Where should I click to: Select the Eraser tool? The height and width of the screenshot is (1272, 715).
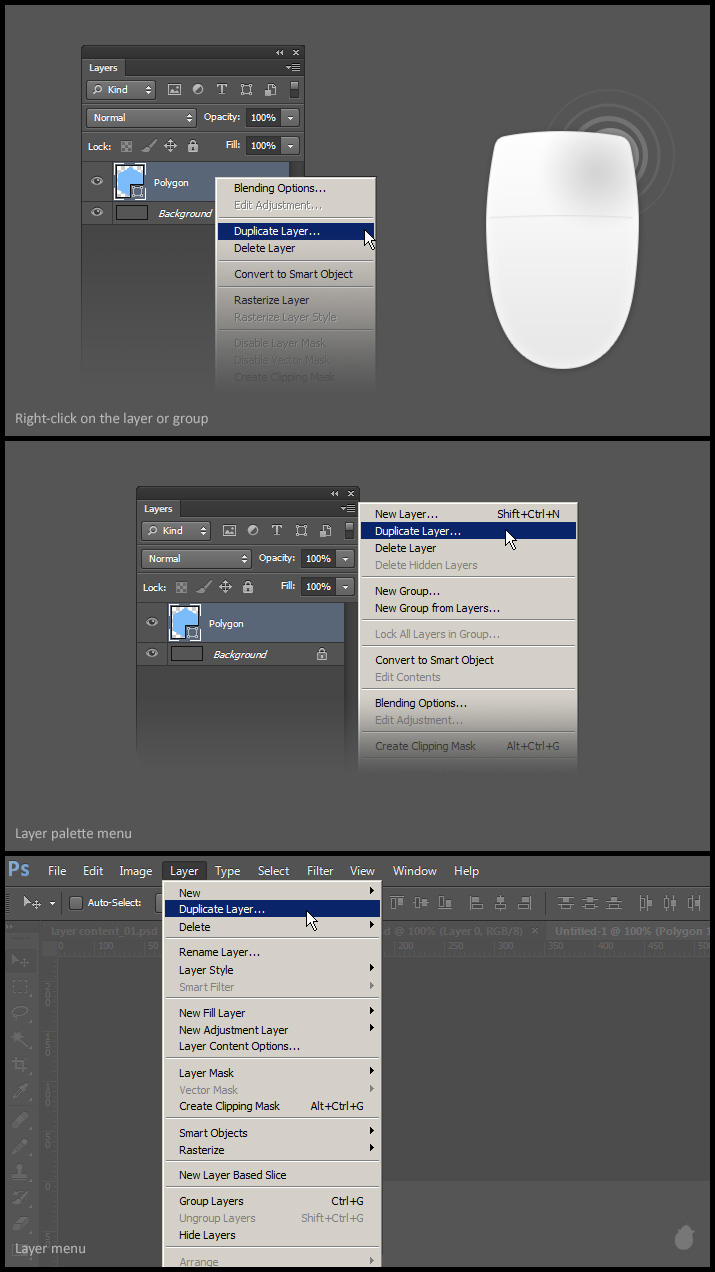click(21, 1223)
